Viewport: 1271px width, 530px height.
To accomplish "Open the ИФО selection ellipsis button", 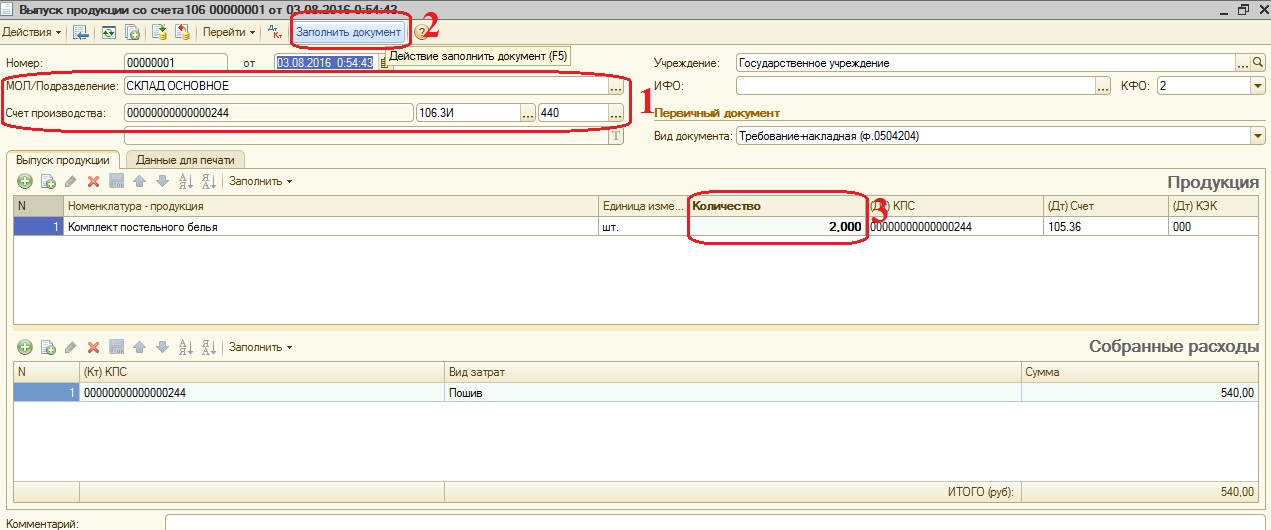I will [1103, 87].
